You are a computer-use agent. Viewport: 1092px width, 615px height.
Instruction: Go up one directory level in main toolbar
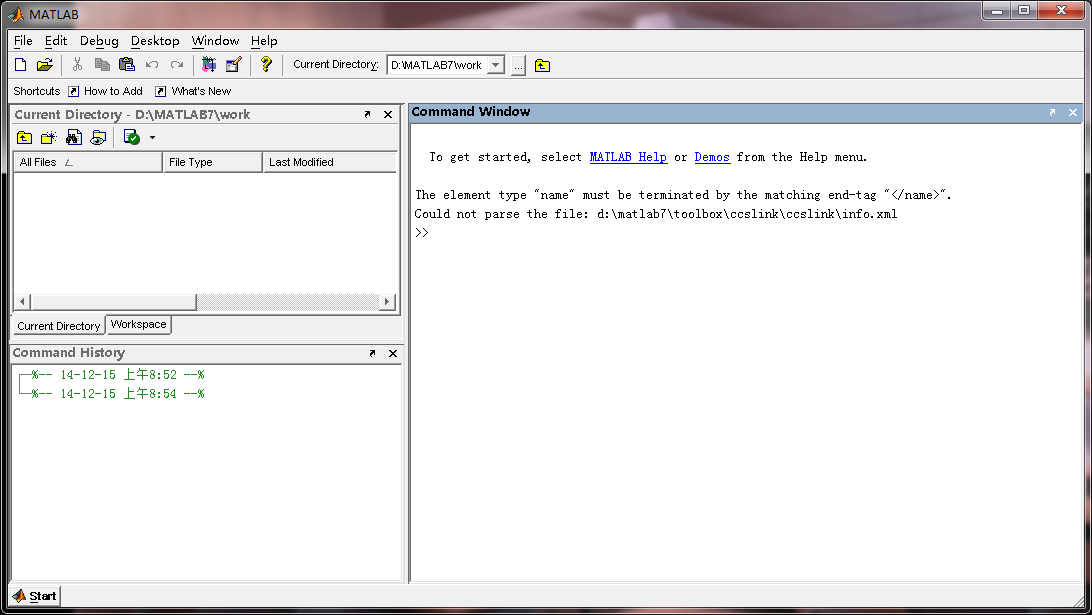coord(542,65)
